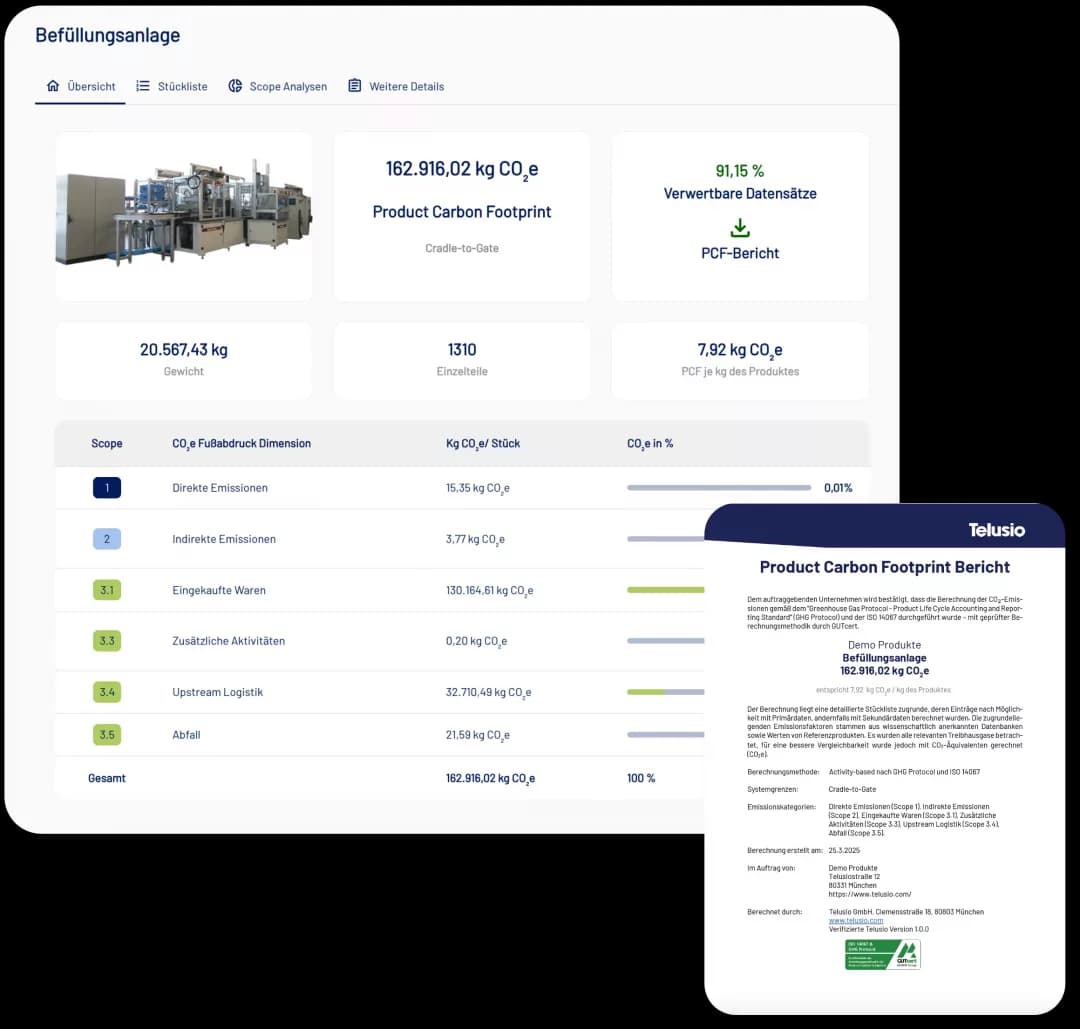Click the Befüllungsanlage machine image

pyautogui.click(x=183, y=212)
